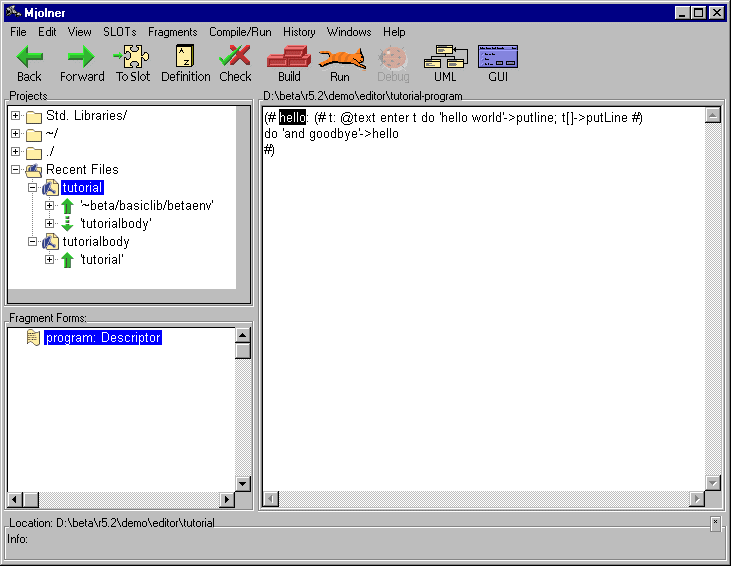This screenshot has width=731, height=566.
Task: Click the highlighted 'hello' text in editor
Action: point(292,118)
